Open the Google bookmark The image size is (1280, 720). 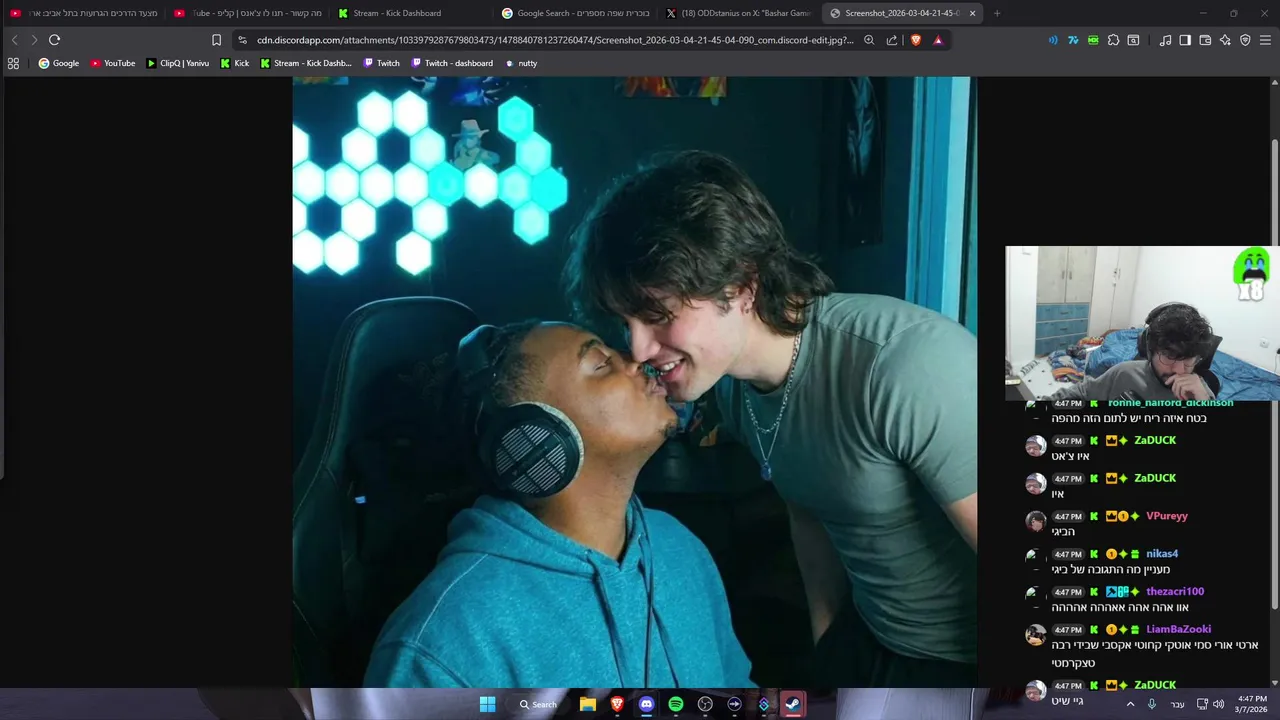59,63
